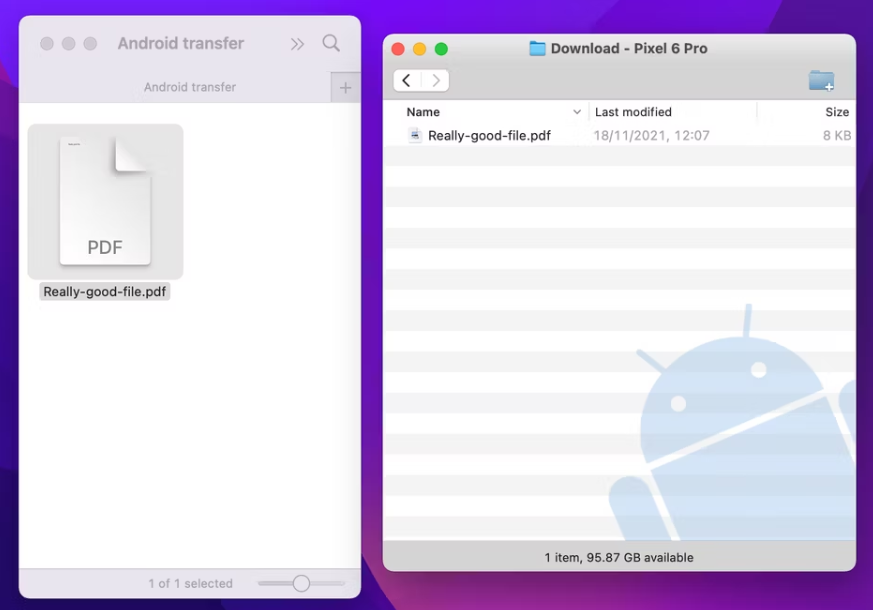Image resolution: width=873 pixels, height=610 pixels.
Task: Toggle sort order chevron beside Name
Action: [577, 112]
